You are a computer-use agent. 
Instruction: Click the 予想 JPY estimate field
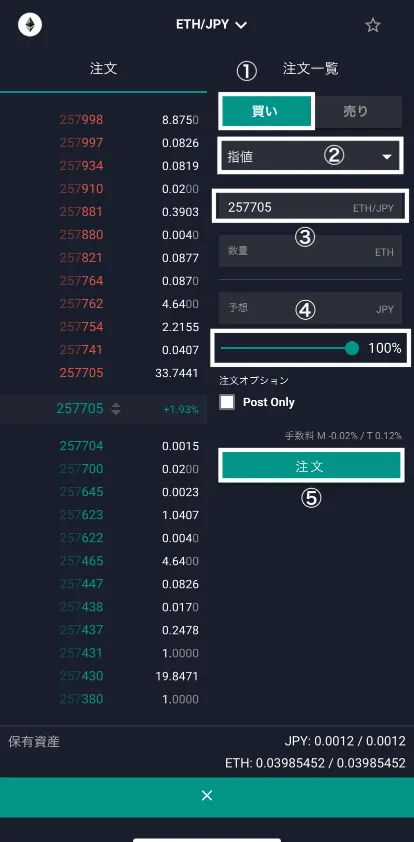click(x=310, y=308)
